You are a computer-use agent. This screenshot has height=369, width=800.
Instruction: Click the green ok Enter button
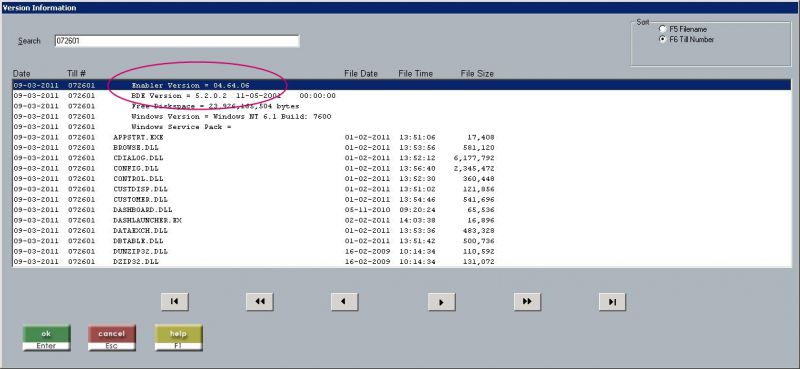[x=46, y=338]
